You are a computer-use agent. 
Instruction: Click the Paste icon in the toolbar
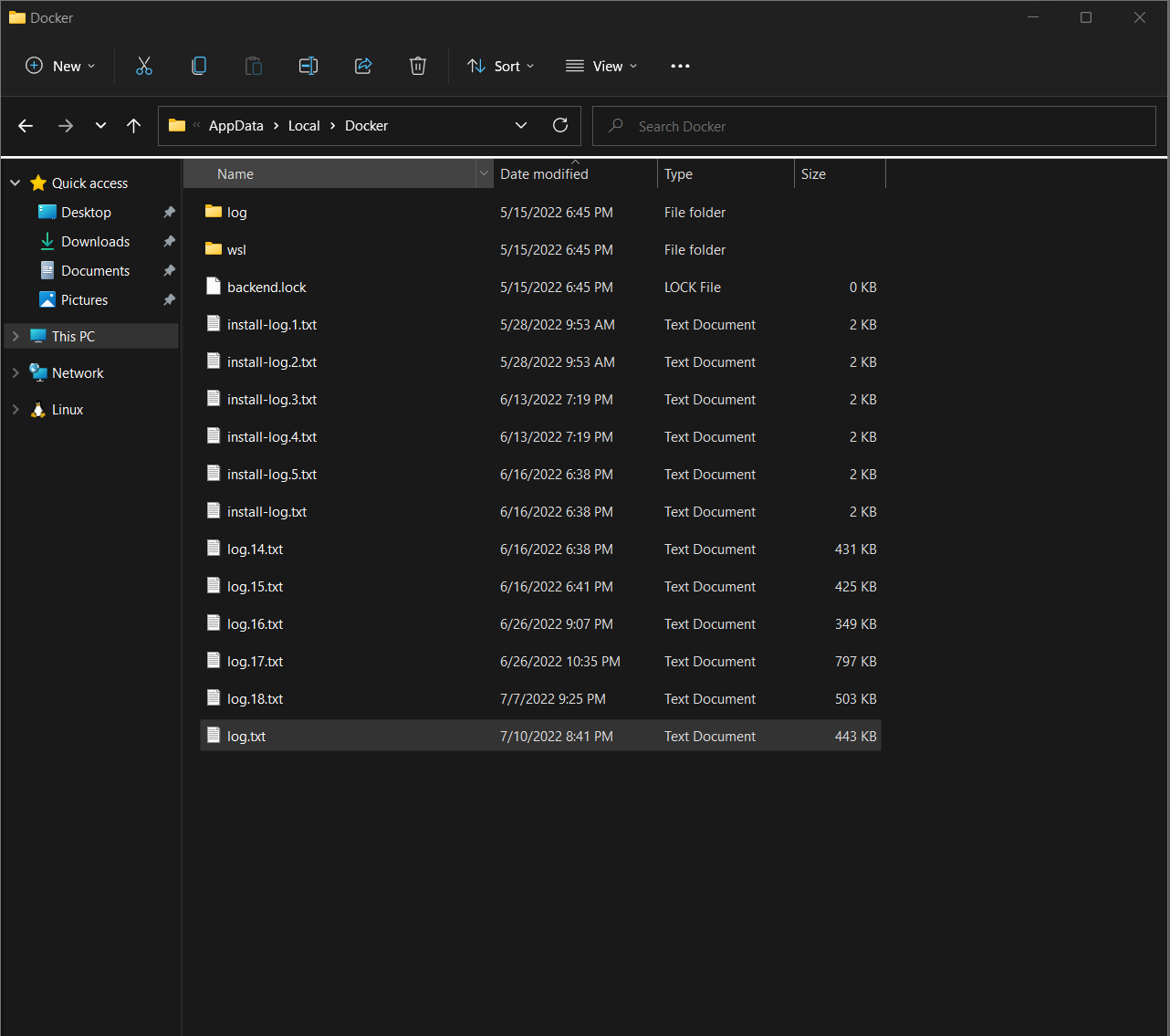[253, 65]
